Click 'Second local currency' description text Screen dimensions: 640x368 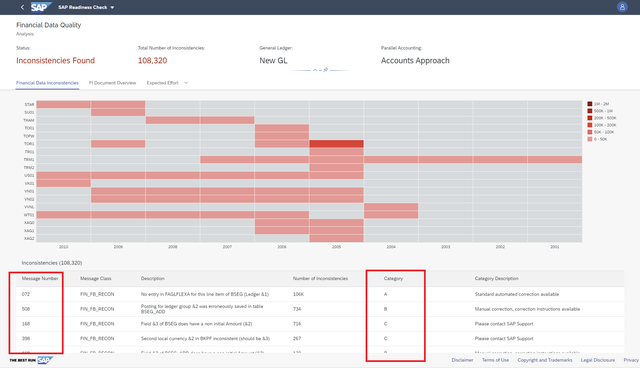tap(205, 338)
